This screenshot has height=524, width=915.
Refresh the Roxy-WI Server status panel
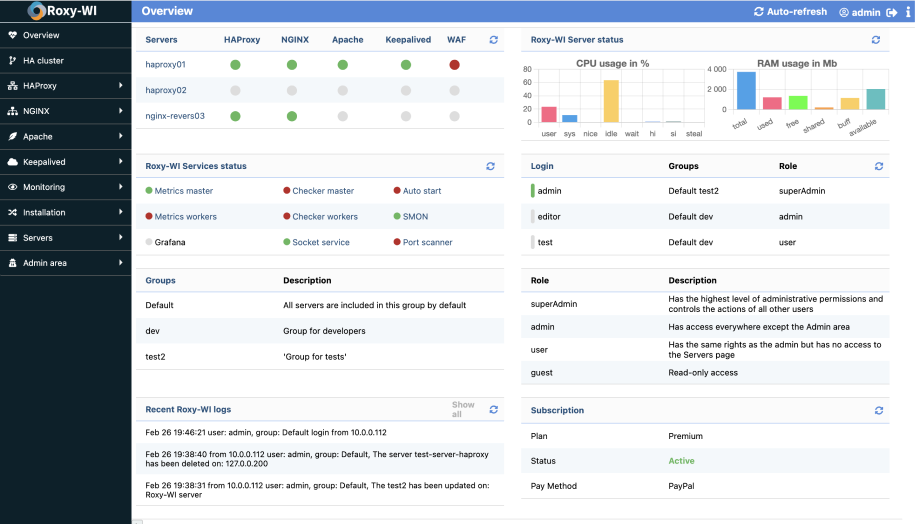tap(876, 40)
